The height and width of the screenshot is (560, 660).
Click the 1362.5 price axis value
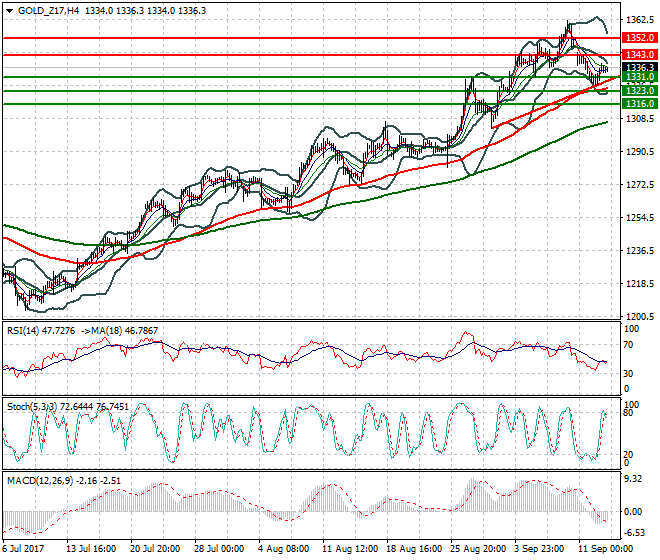(640, 20)
